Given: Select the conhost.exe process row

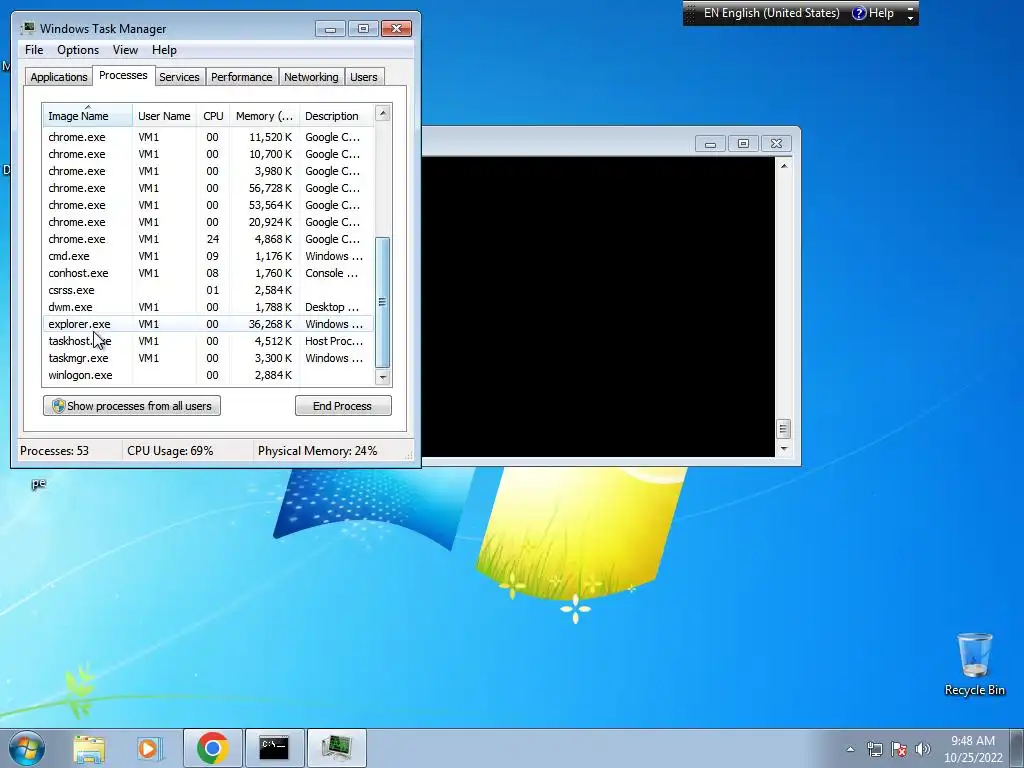Looking at the screenshot, I should pos(208,273).
